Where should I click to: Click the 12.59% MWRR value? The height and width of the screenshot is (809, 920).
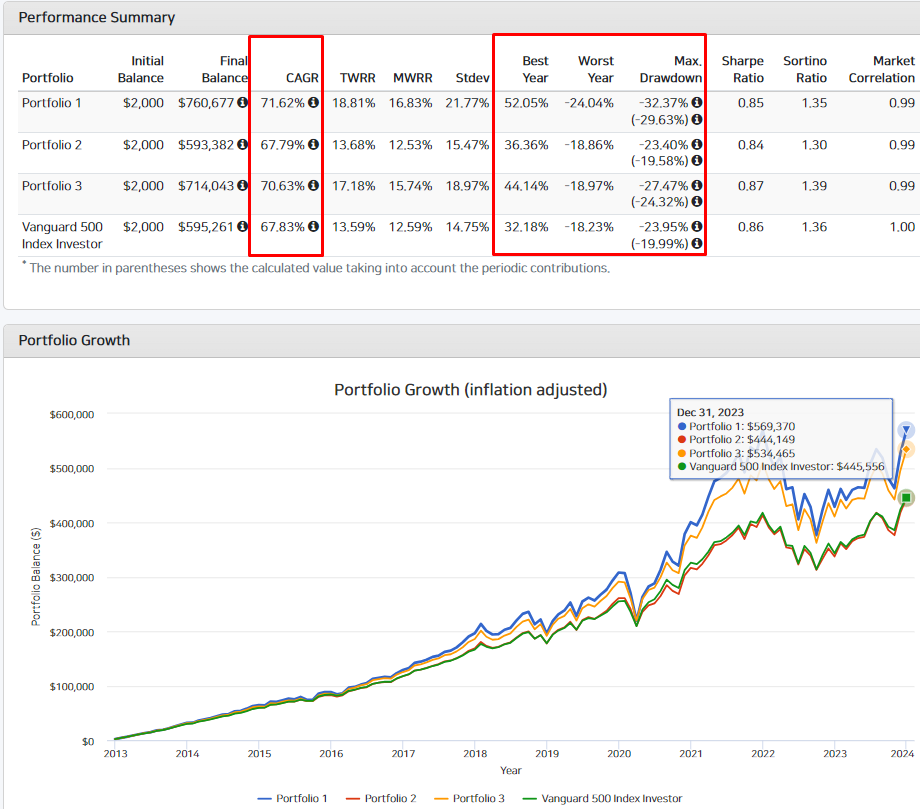click(410, 226)
